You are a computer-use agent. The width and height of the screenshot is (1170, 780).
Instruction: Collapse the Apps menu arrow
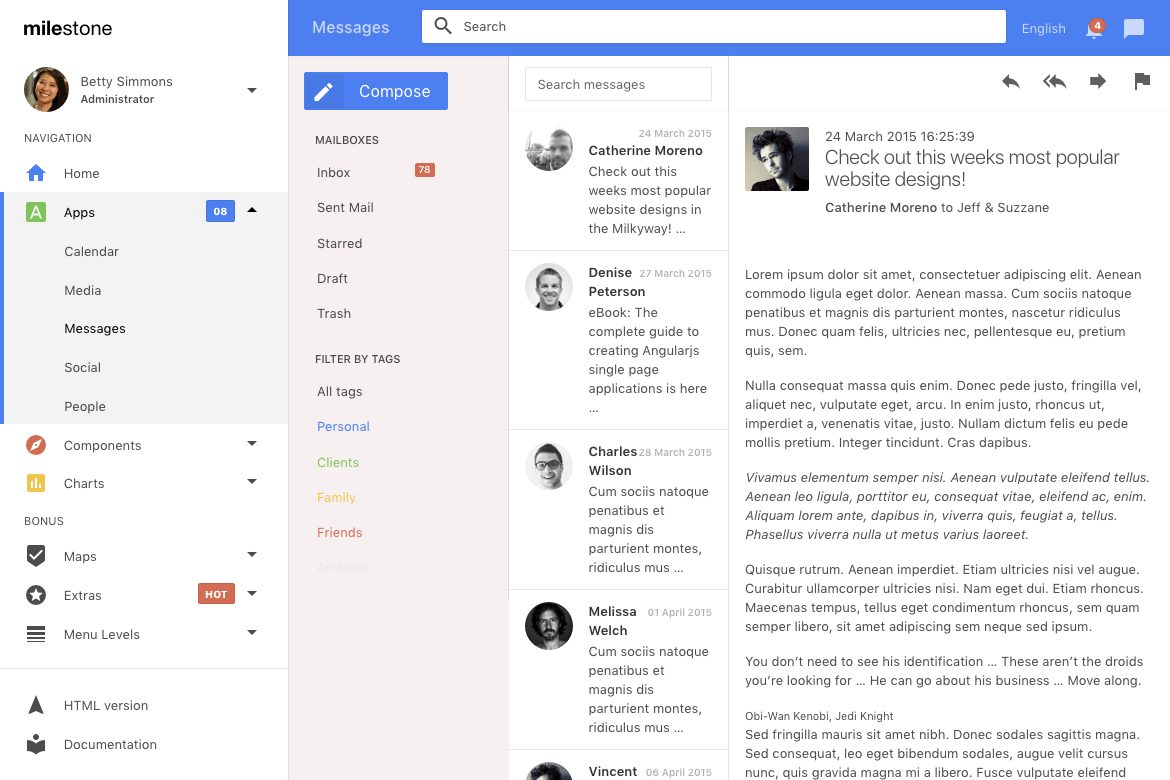coord(252,210)
